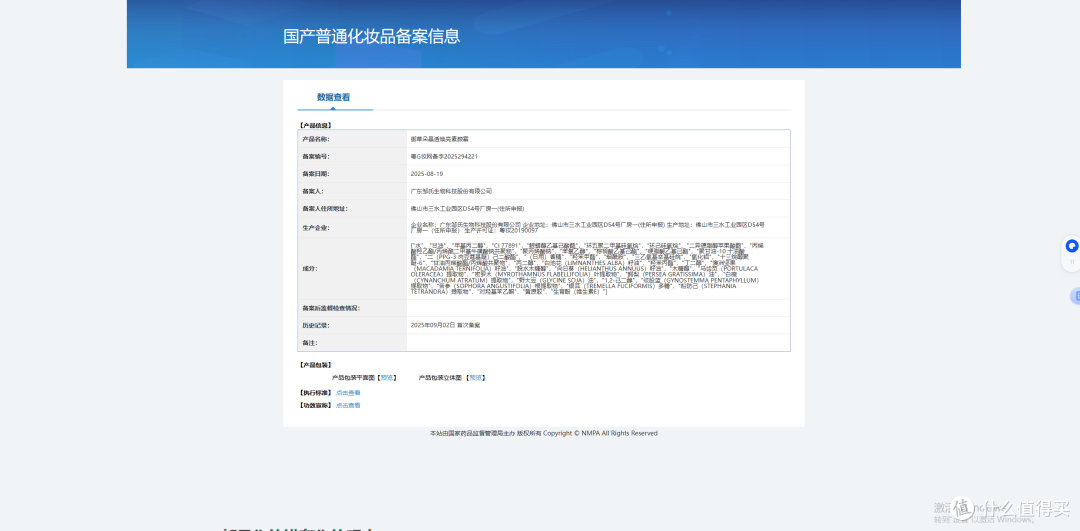Click 预览 link for 产品包装立体图

(475, 378)
